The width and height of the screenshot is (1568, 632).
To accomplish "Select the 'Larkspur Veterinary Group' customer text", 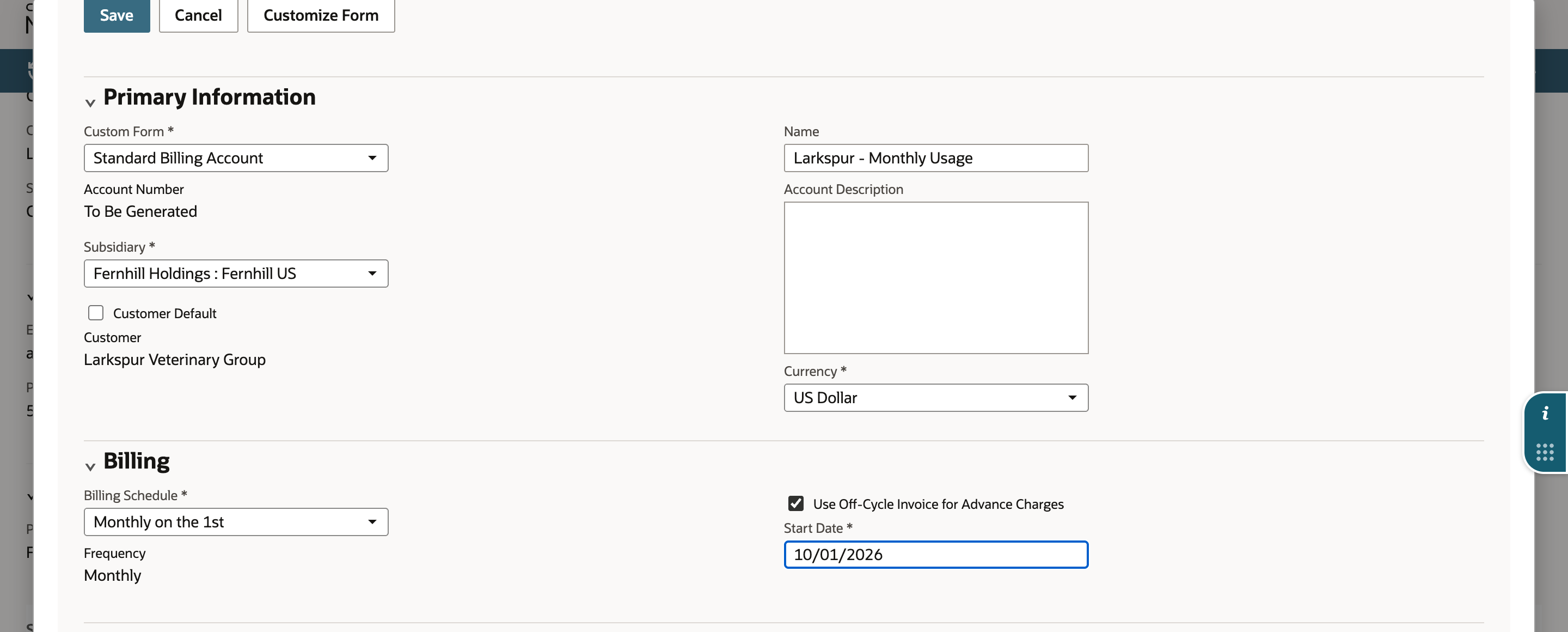I will click(175, 359).
